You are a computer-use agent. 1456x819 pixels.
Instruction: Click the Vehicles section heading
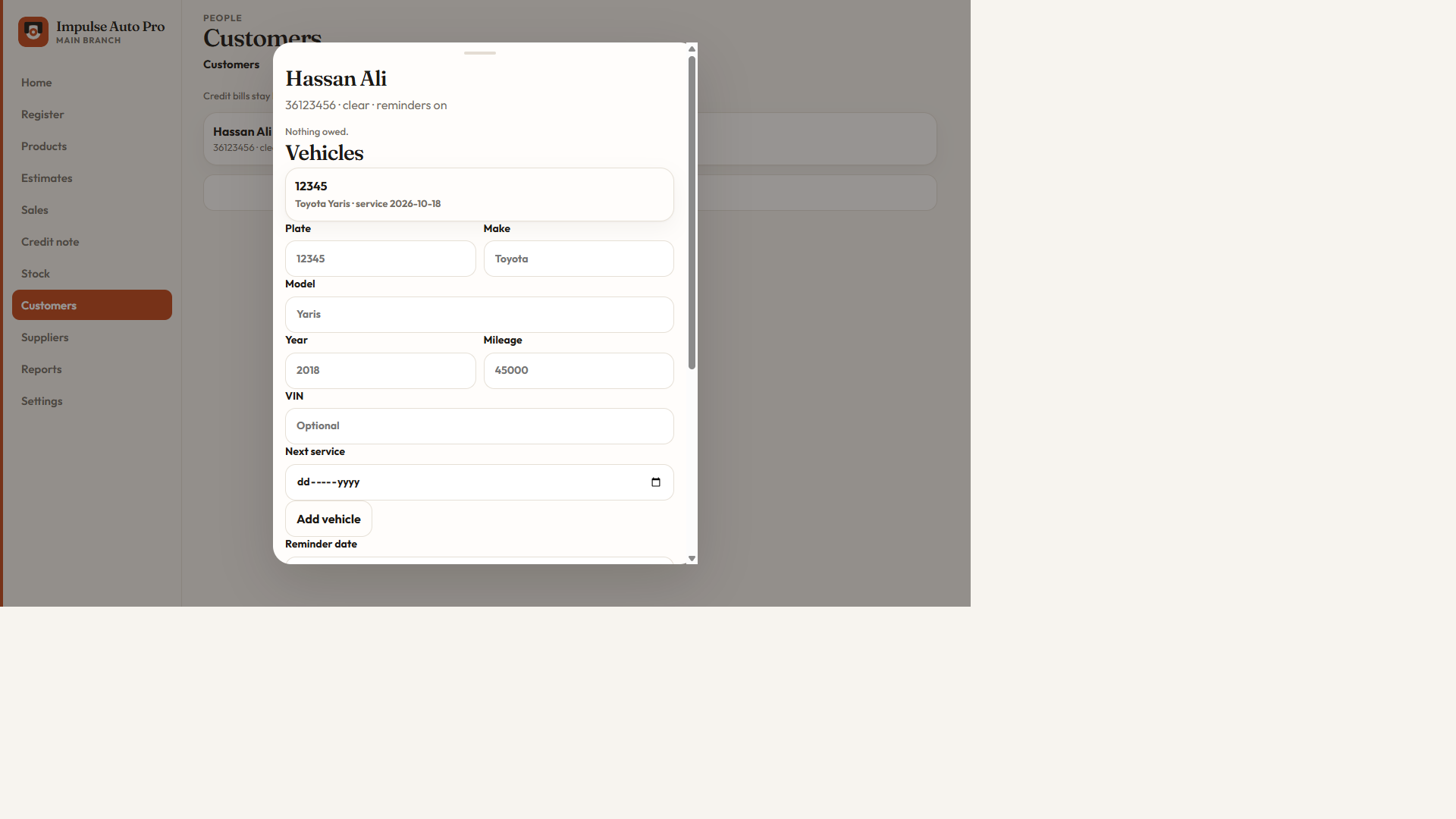point(325,152)
